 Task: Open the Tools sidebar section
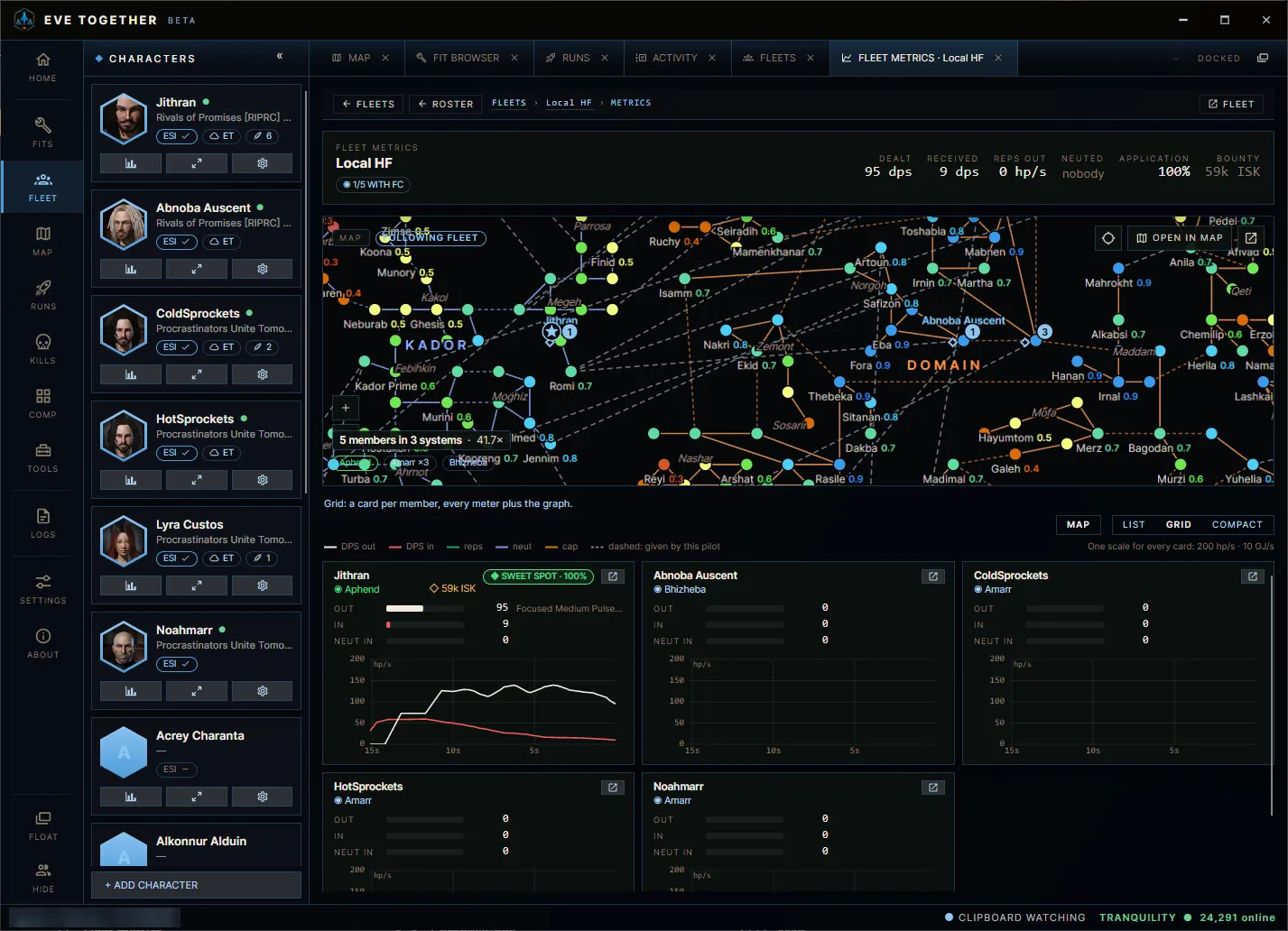(x=42, y=457)
